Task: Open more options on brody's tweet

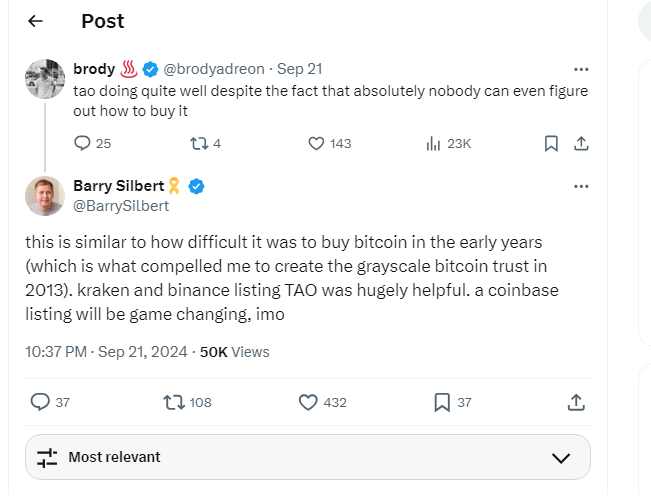Action: pyautogui.click(x=581, y=69)
